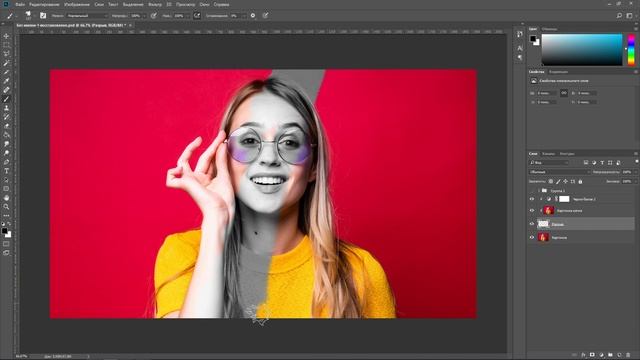Select the Hand tool
This screenshot has width=640, height=360.
(x=6, y=198)
